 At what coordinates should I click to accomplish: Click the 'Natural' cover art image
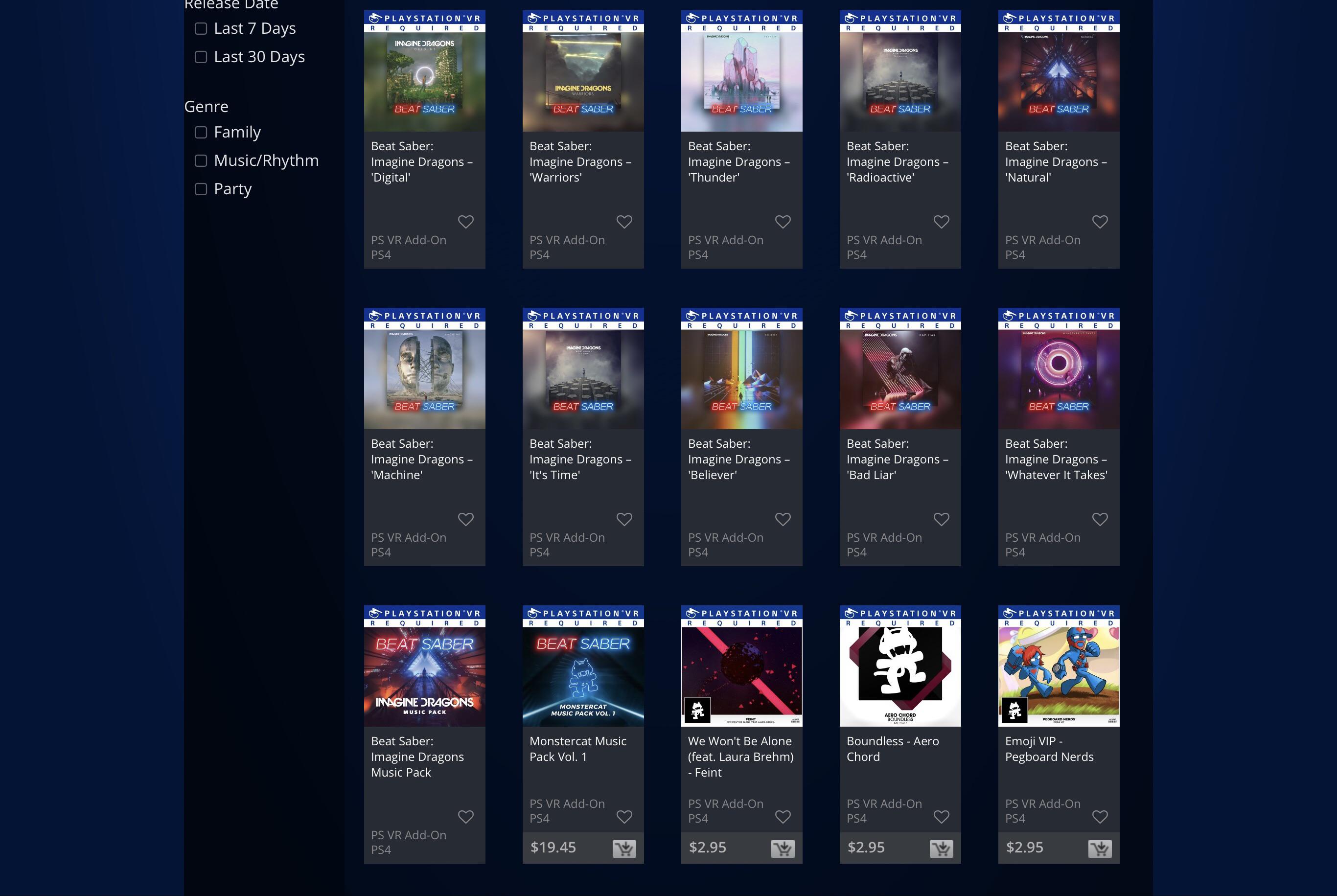1059,71
